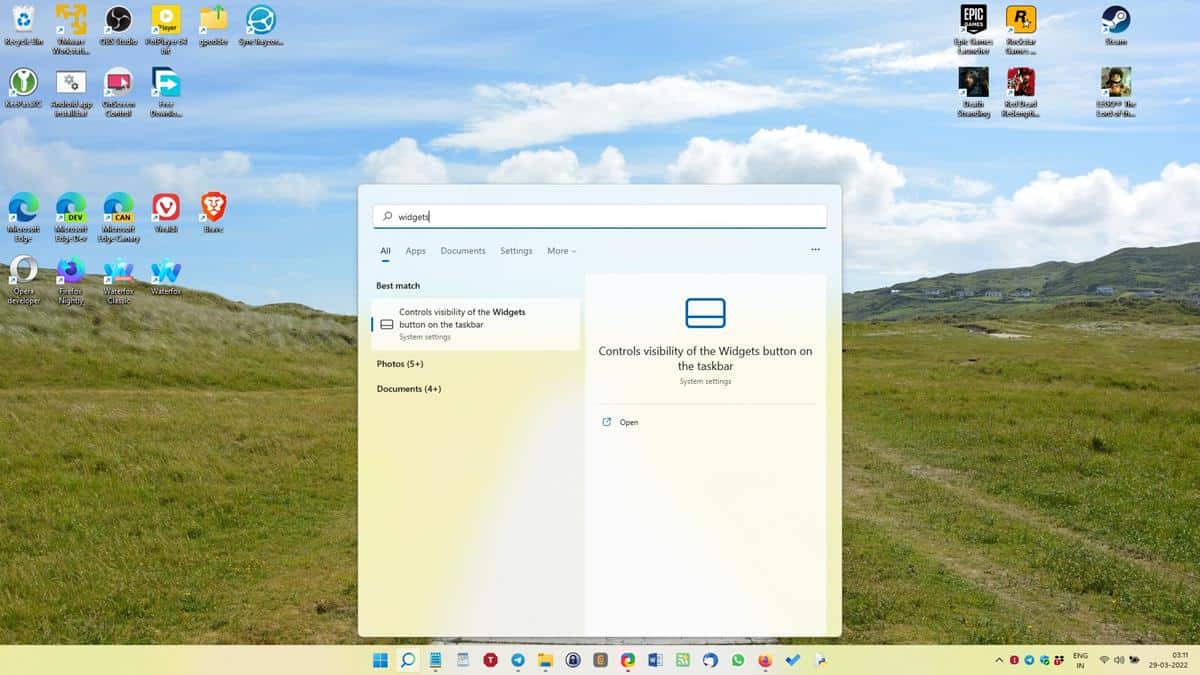The image size is (1200, 675).
Task: Switch to the Apps search tab
Action: click(x=415, y=251)
